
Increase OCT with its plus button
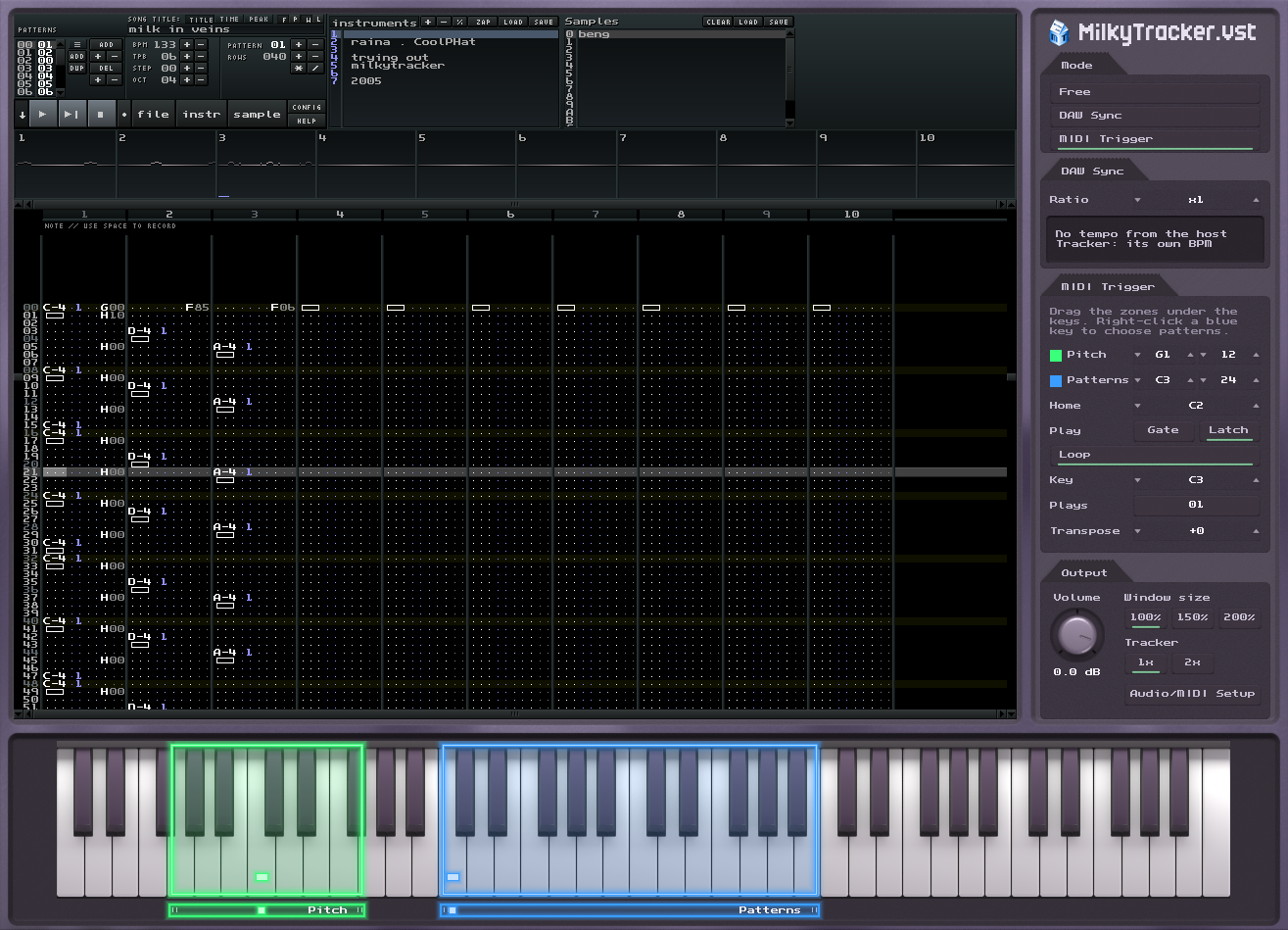pyautogui.click(x=187, y=79)
